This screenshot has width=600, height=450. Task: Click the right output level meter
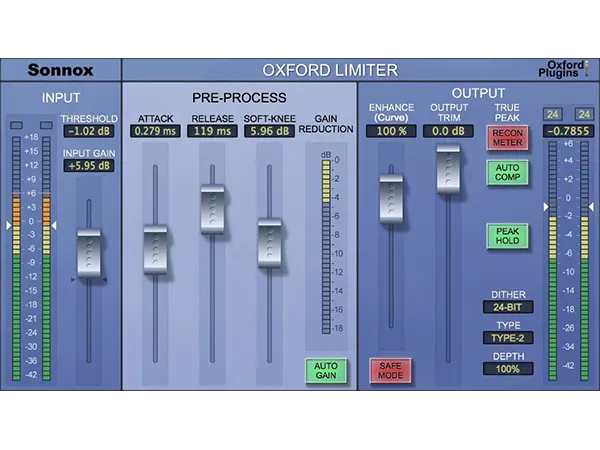click(x=584, y=261)
